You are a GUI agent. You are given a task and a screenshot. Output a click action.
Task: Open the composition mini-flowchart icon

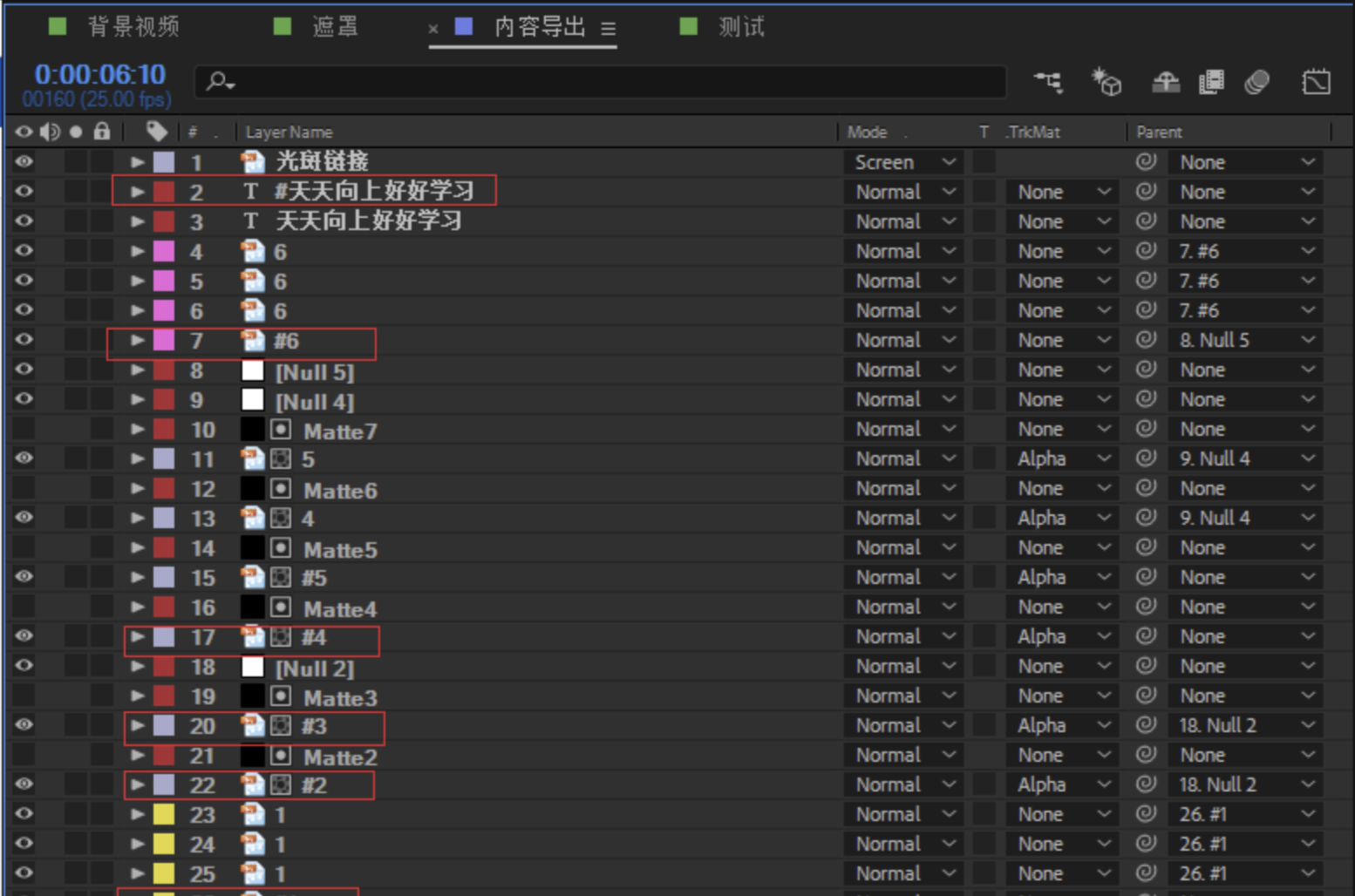coord(1049,82)
